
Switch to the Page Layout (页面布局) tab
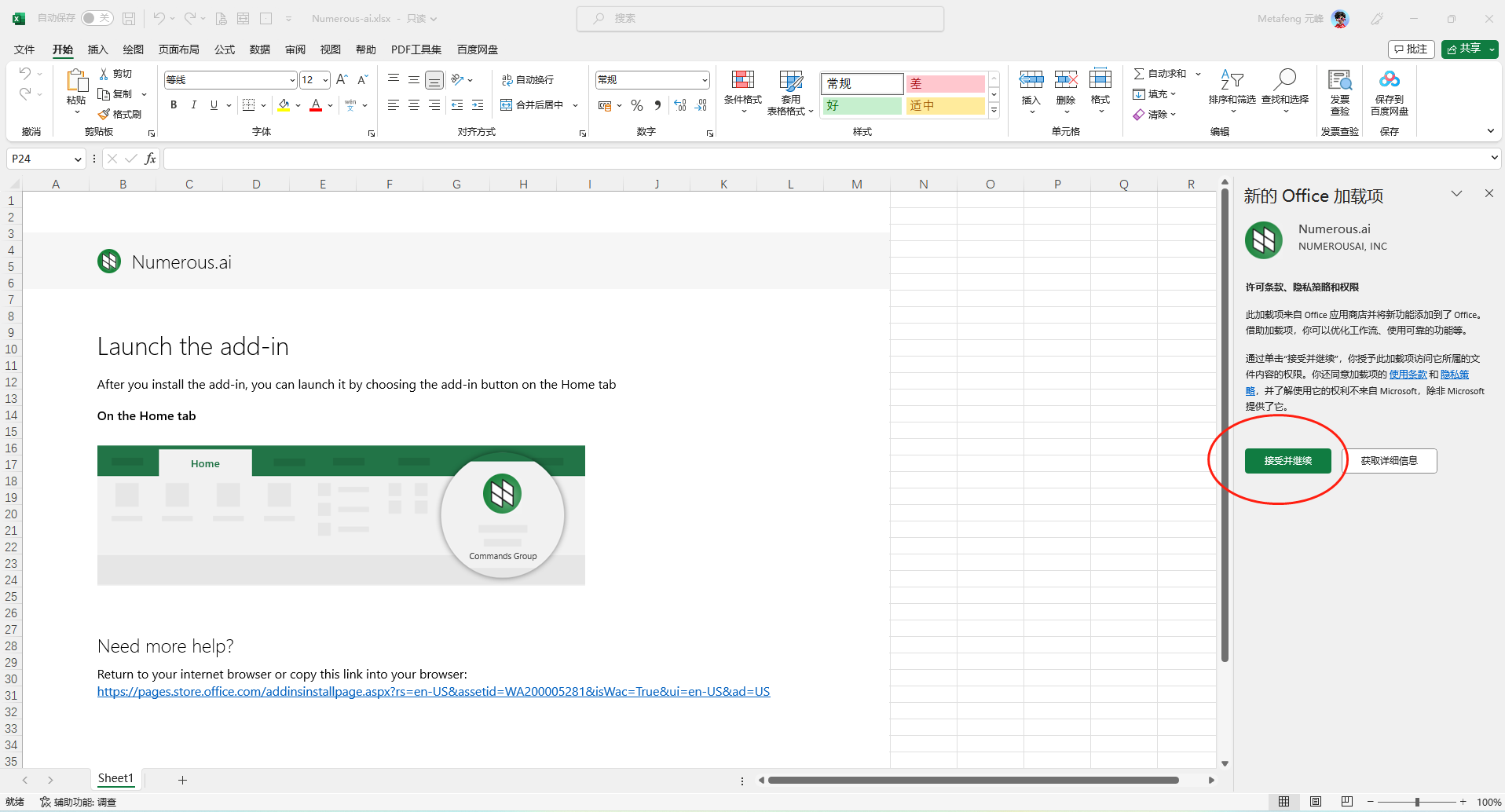[179, 49]
